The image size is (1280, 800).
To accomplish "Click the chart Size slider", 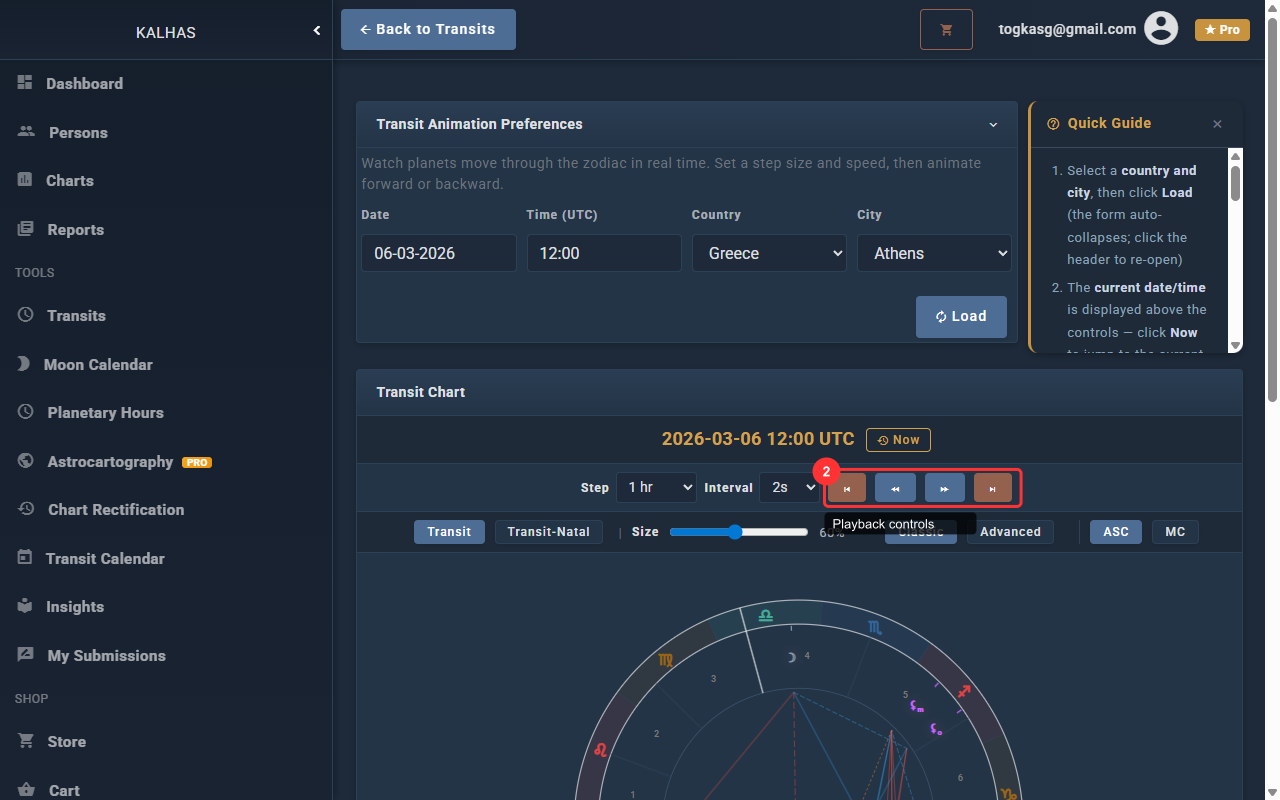I will tap(738, 532).
